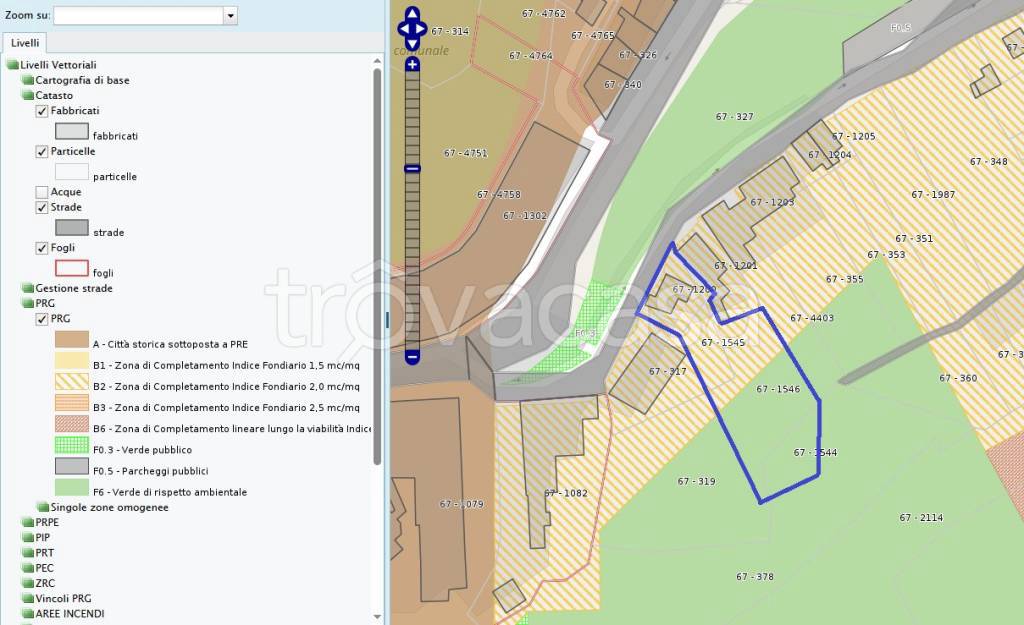Pan the map north with up arrow
Image resolution: width=1024 pixels, height=625 pixels.
tap(412, 15)
